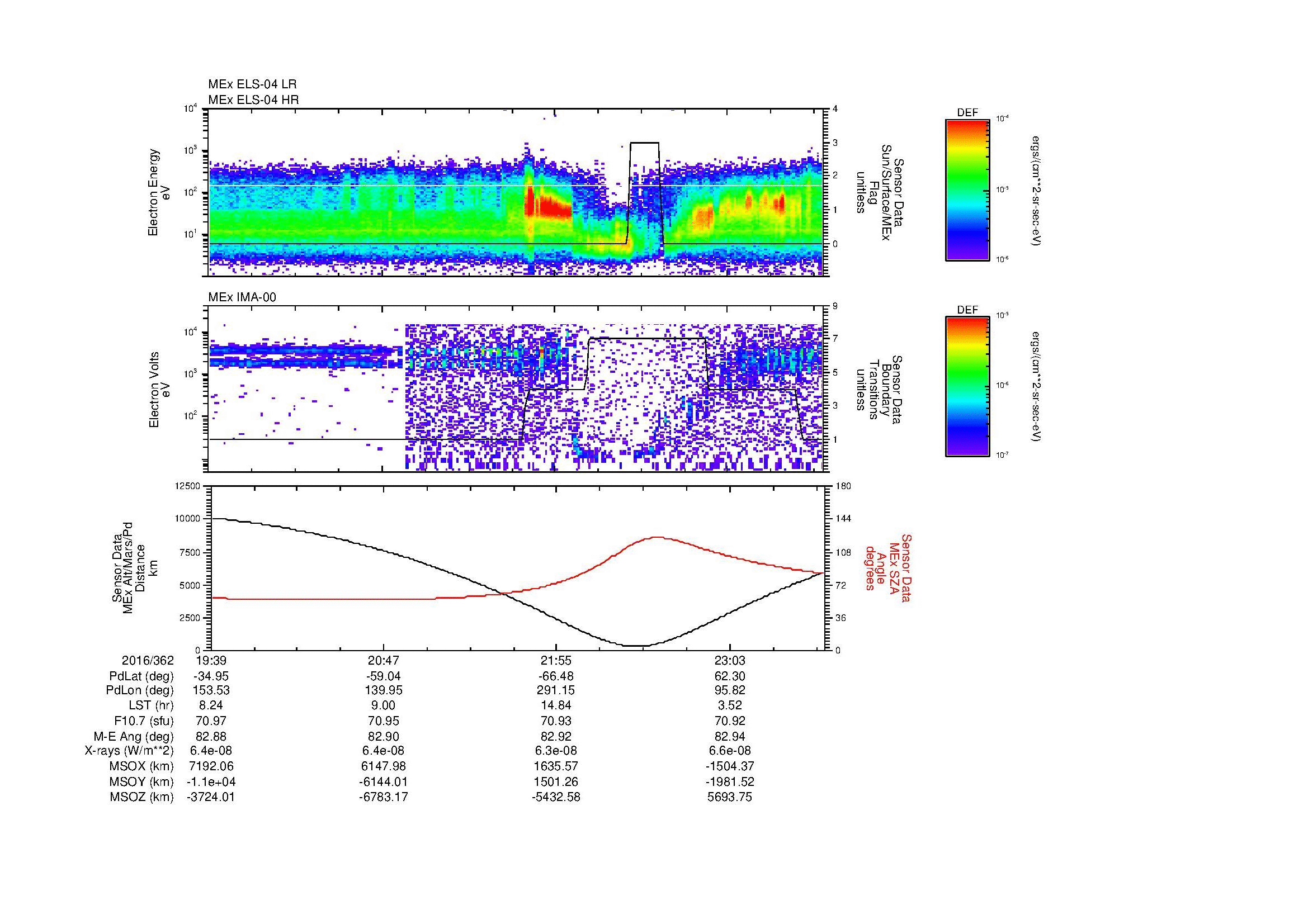Click the 'MEx IMA-00' panel title
The width and height of the screenshot is (1308, 924).
[242, 297]
